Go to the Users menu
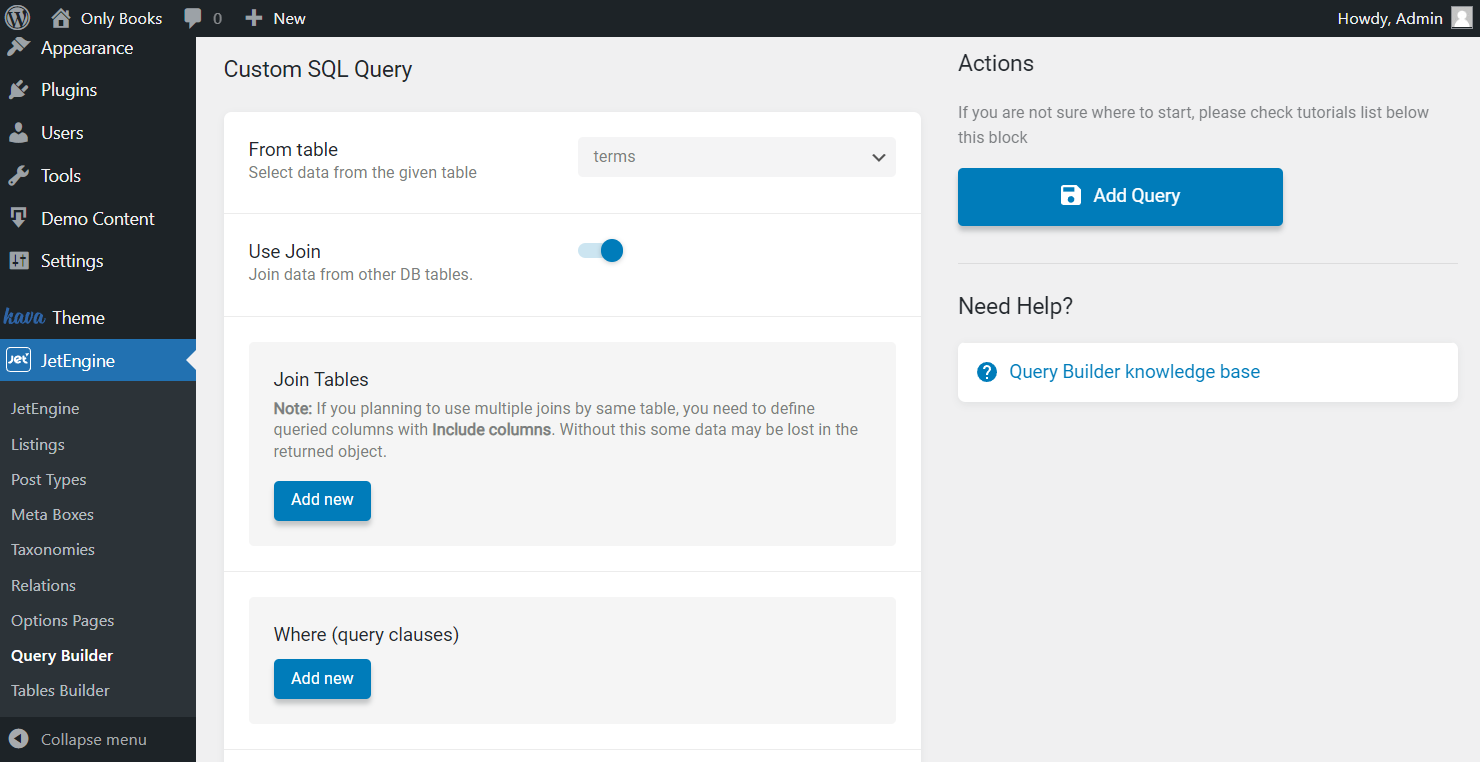Viewport: 1480px width, 762px height. (62, 133)
